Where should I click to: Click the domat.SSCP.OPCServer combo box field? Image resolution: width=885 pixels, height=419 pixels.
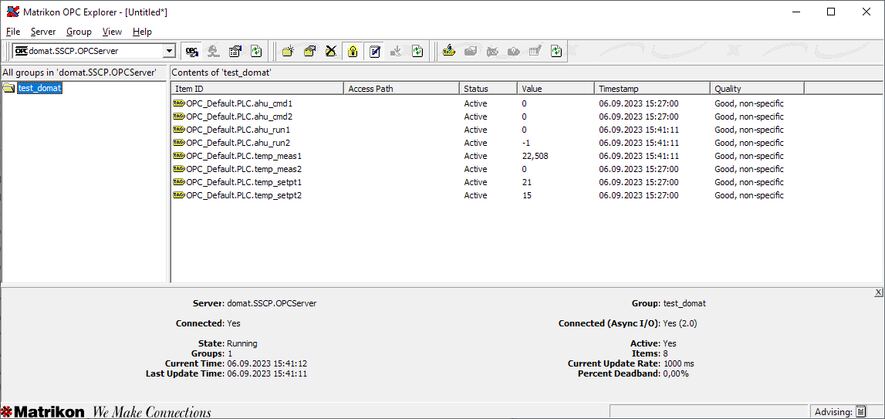click(90, 51)
